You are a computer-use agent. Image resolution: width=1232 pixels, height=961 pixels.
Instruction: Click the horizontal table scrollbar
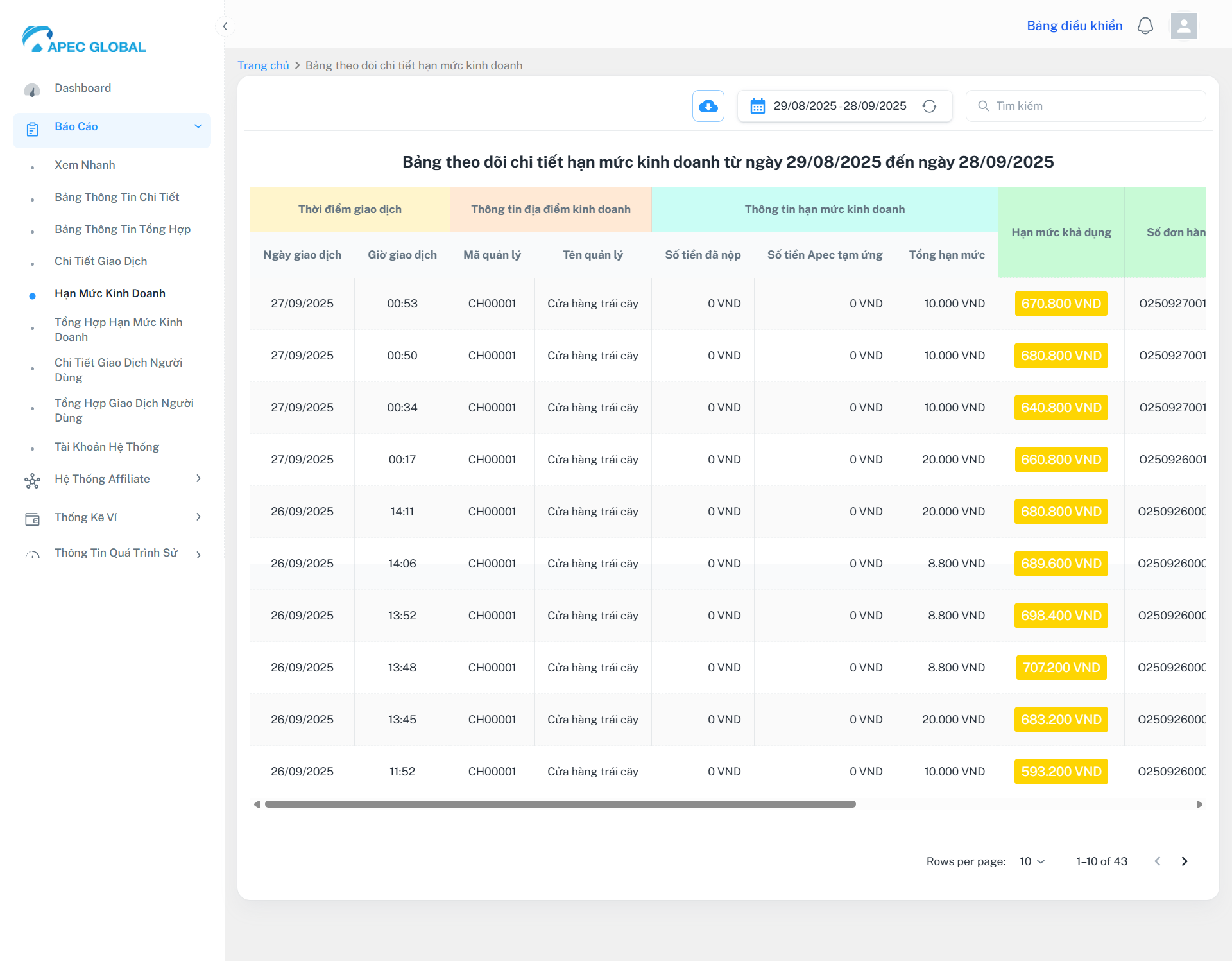tap(560, 804)
